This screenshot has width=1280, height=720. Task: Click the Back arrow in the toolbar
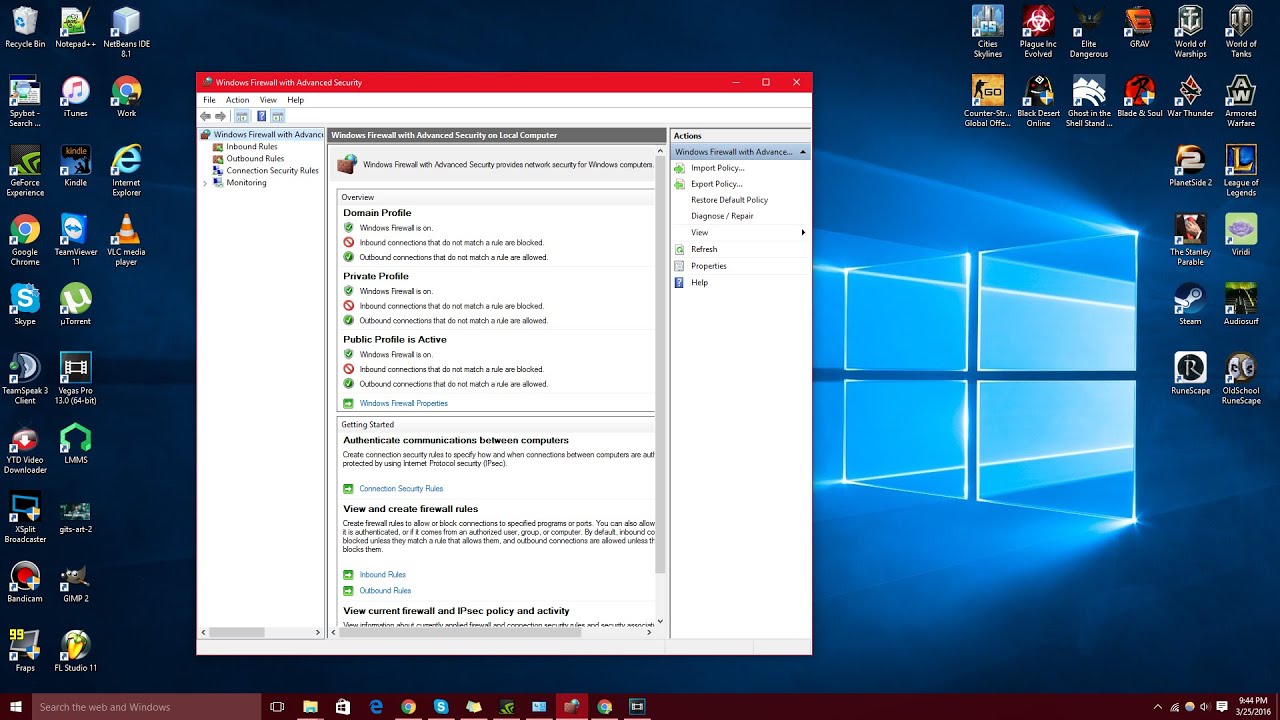pyautogui.click(x=206, y=116)
